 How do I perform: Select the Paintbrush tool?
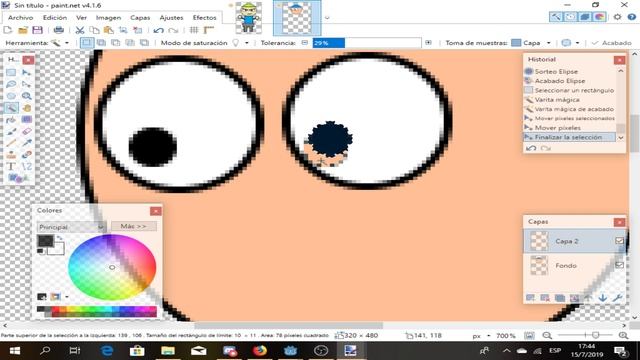(x=11, y=131)
